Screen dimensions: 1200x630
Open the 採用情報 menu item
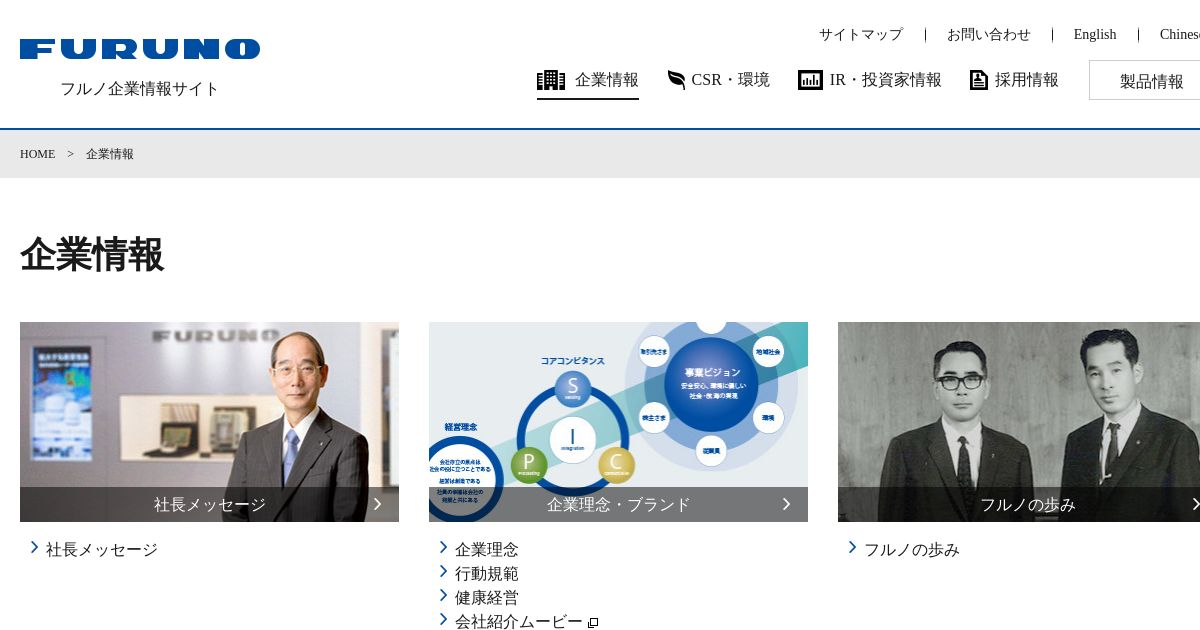[1014, 80]
